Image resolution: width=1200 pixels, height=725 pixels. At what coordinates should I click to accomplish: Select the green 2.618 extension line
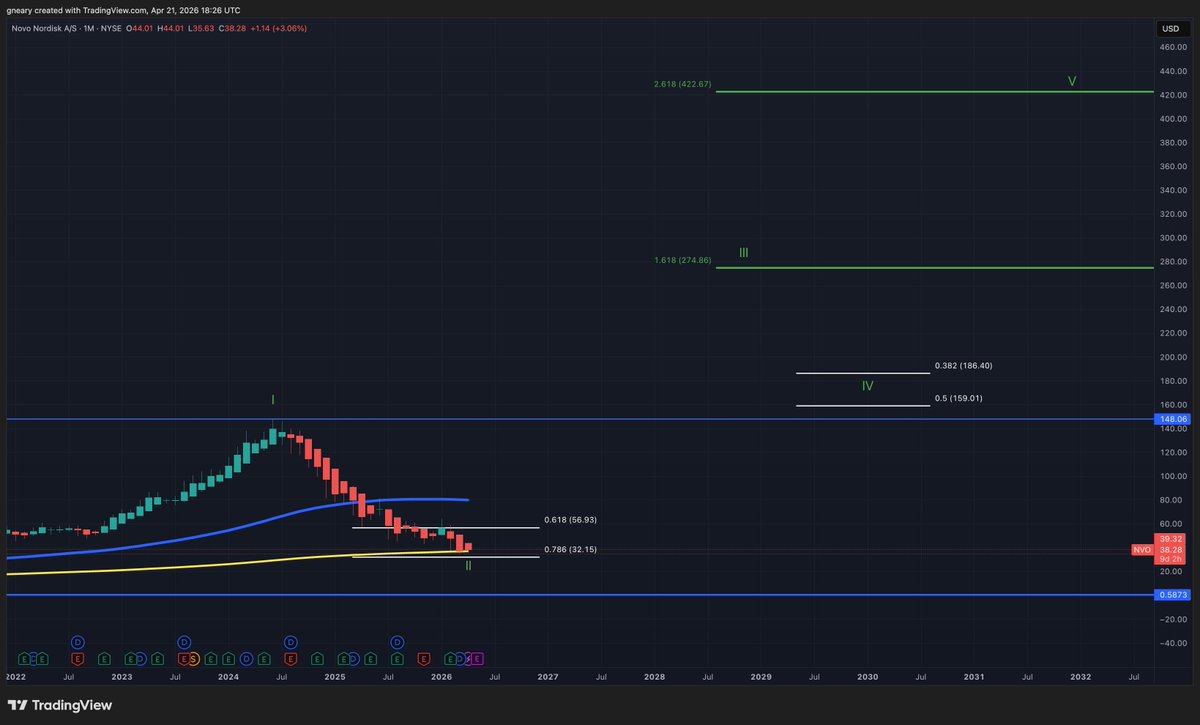point(935,92)
